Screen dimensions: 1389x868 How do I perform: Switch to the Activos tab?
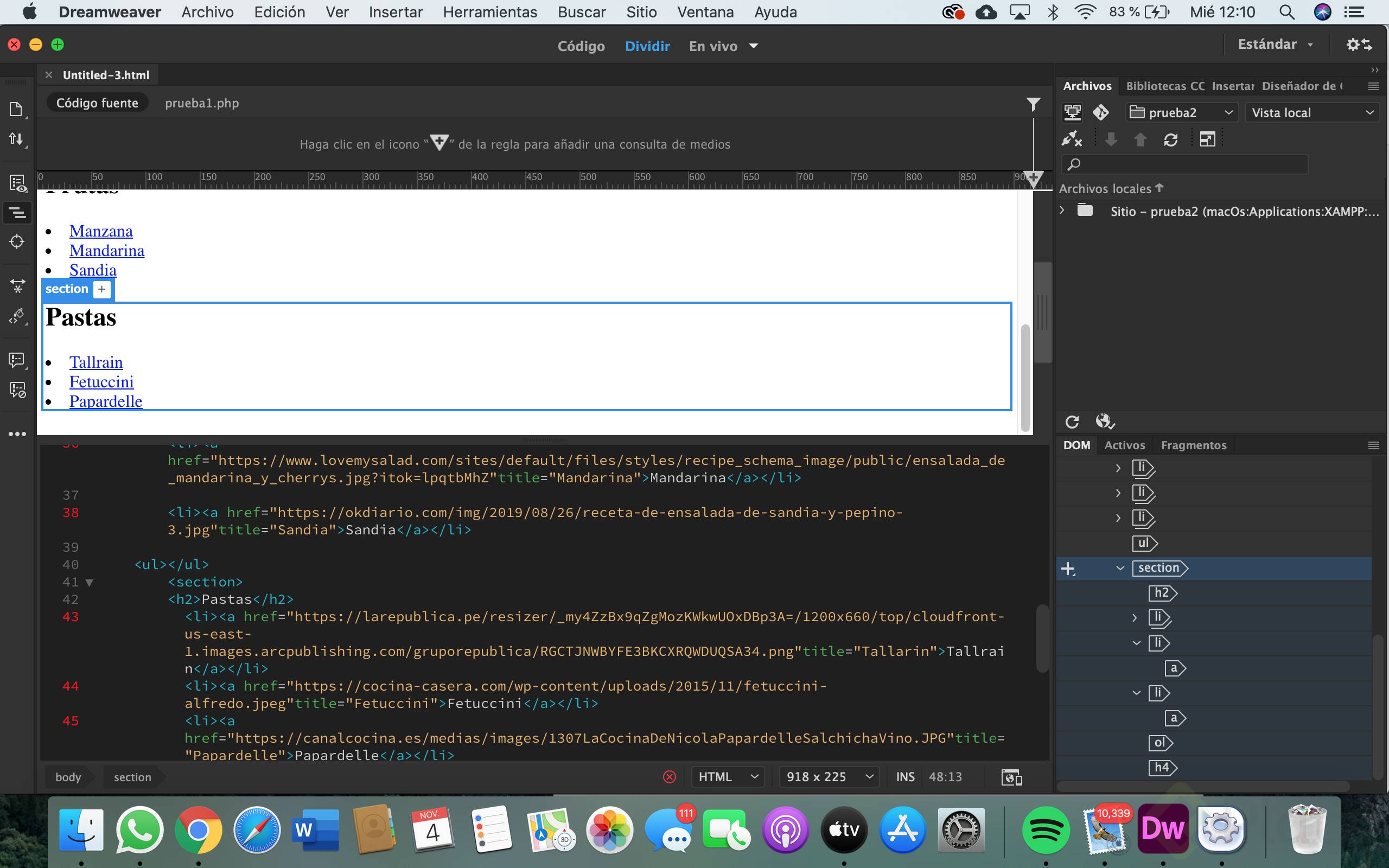(x=1124, y=445)
